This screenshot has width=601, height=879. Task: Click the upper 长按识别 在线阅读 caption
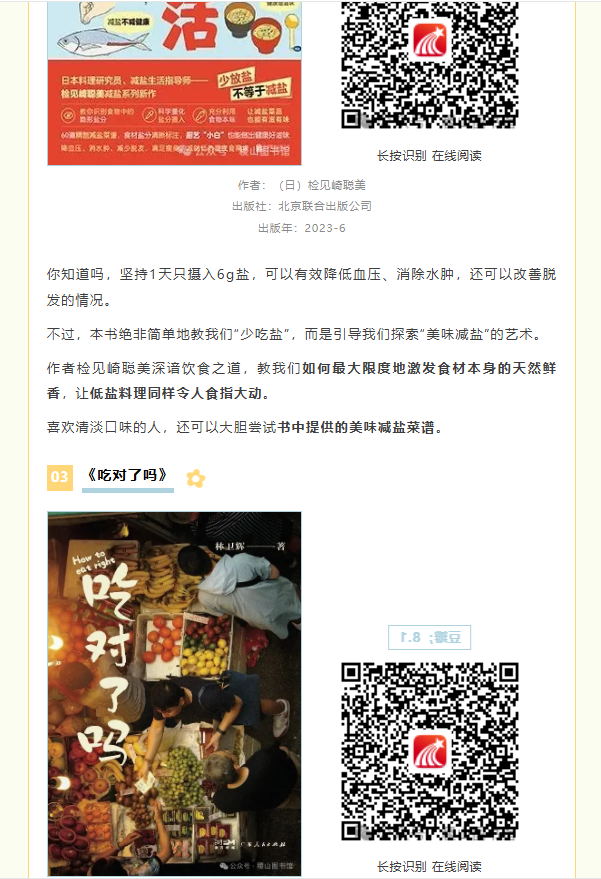(429, 156)
